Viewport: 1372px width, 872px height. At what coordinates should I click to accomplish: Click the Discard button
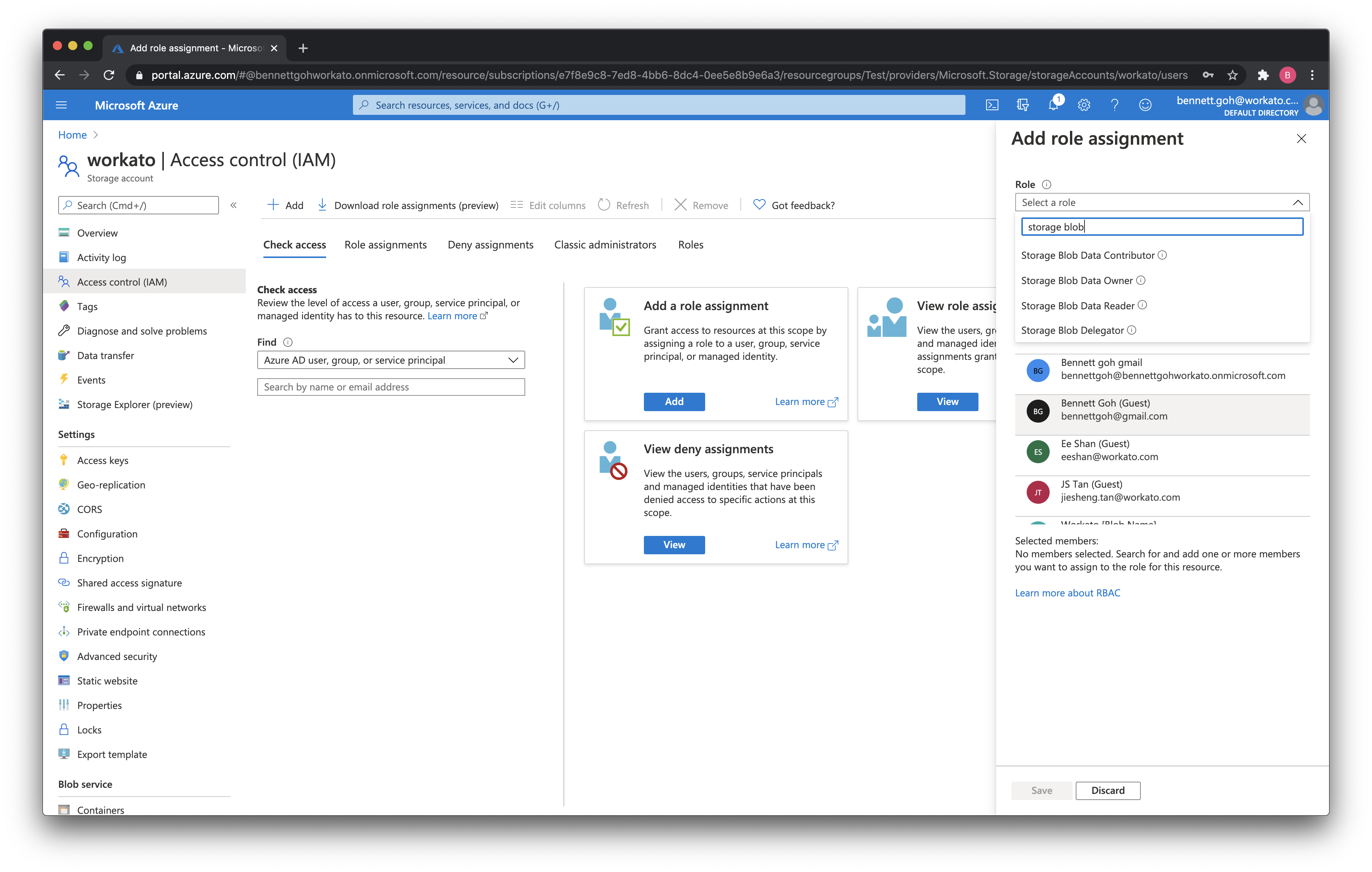point(1107,790)
